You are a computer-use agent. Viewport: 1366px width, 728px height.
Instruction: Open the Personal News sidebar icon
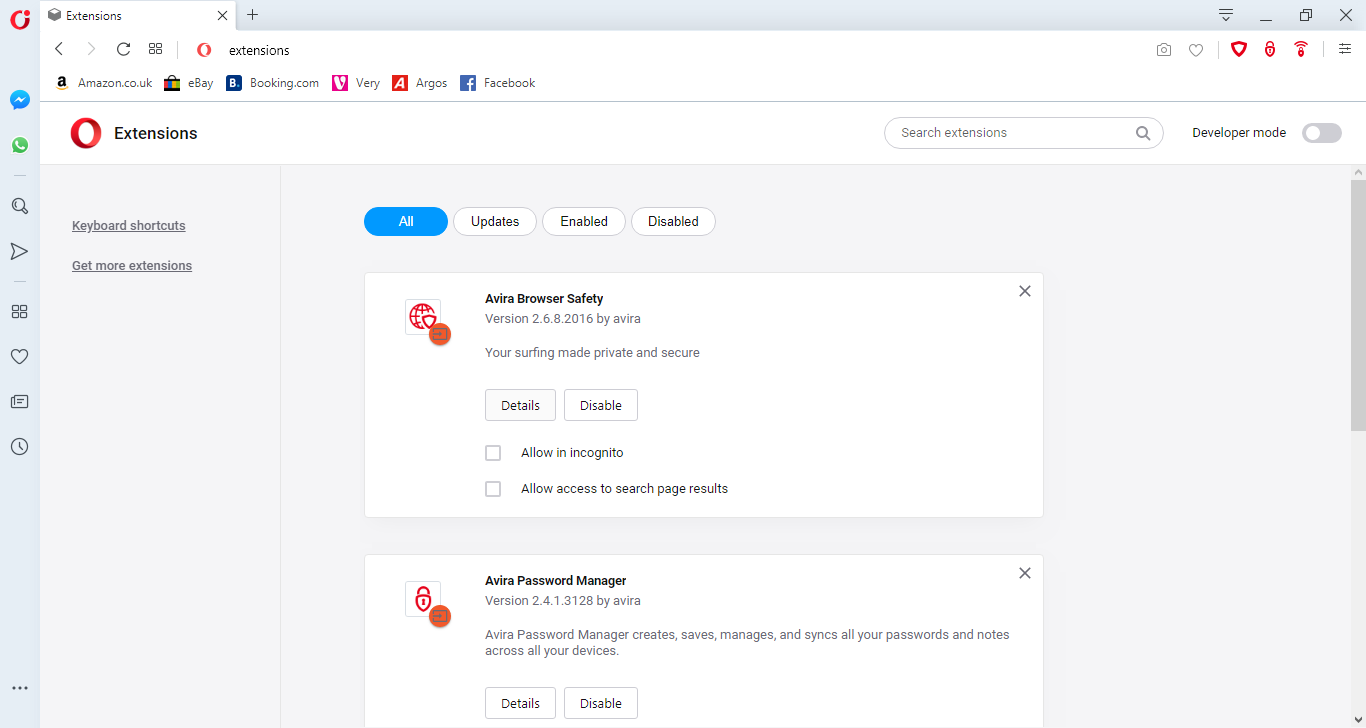click(x=19, y=402)
